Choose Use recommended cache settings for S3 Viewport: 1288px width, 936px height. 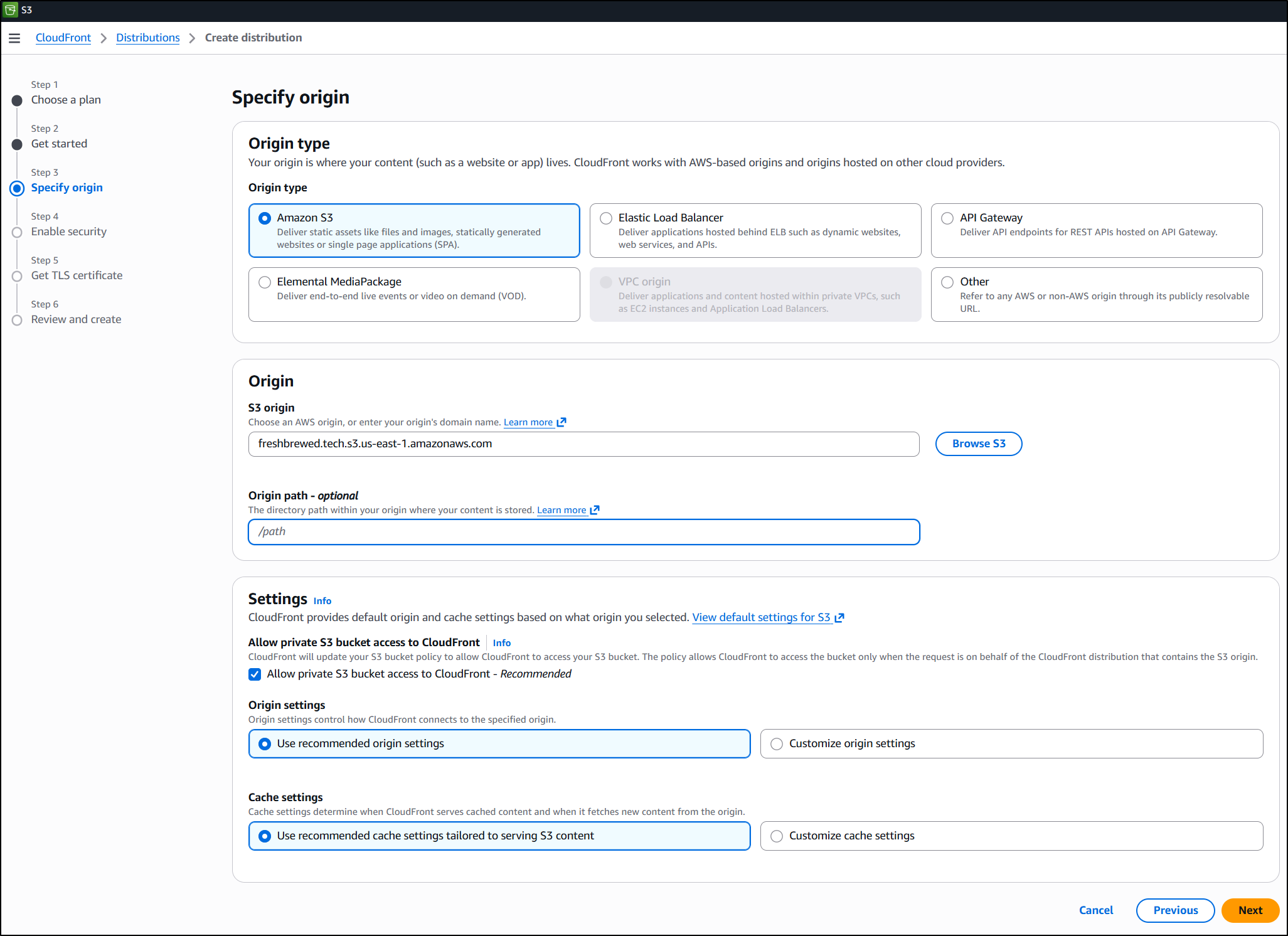pyautogui.click(x=499, y=836)
